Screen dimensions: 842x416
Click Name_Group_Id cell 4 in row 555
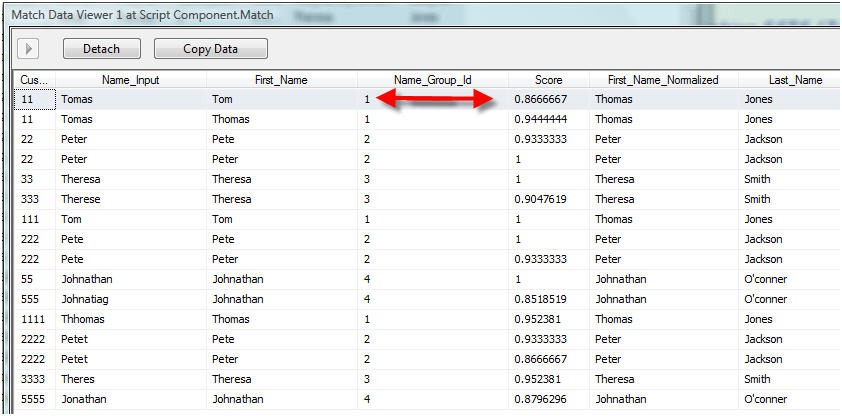click(433, 299)
